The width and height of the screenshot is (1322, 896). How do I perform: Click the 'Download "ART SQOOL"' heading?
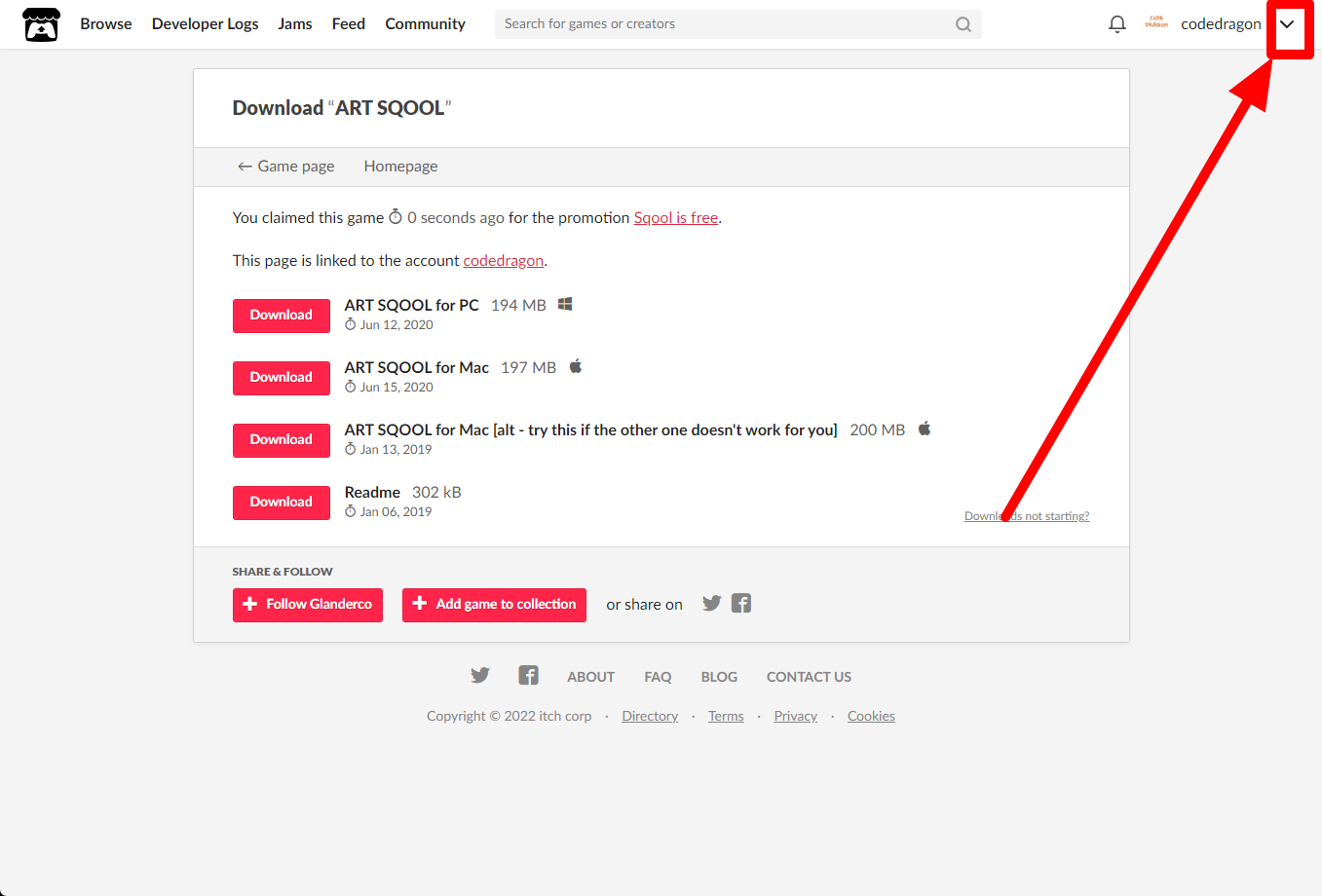click(342, 108)
